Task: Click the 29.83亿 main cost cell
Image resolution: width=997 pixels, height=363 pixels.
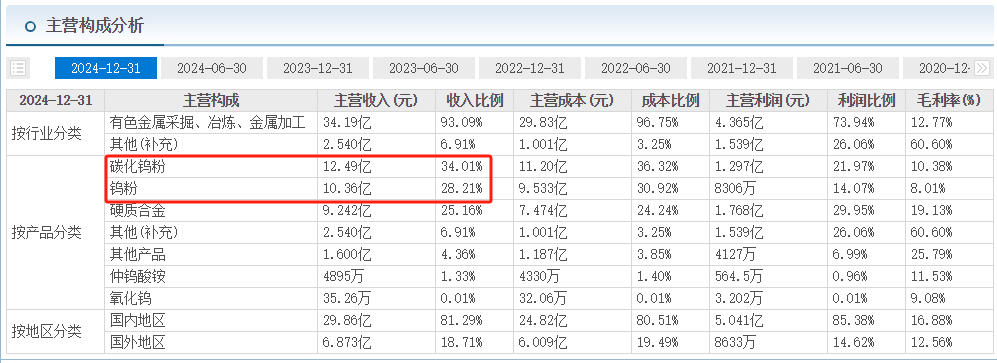Action: 542,122
